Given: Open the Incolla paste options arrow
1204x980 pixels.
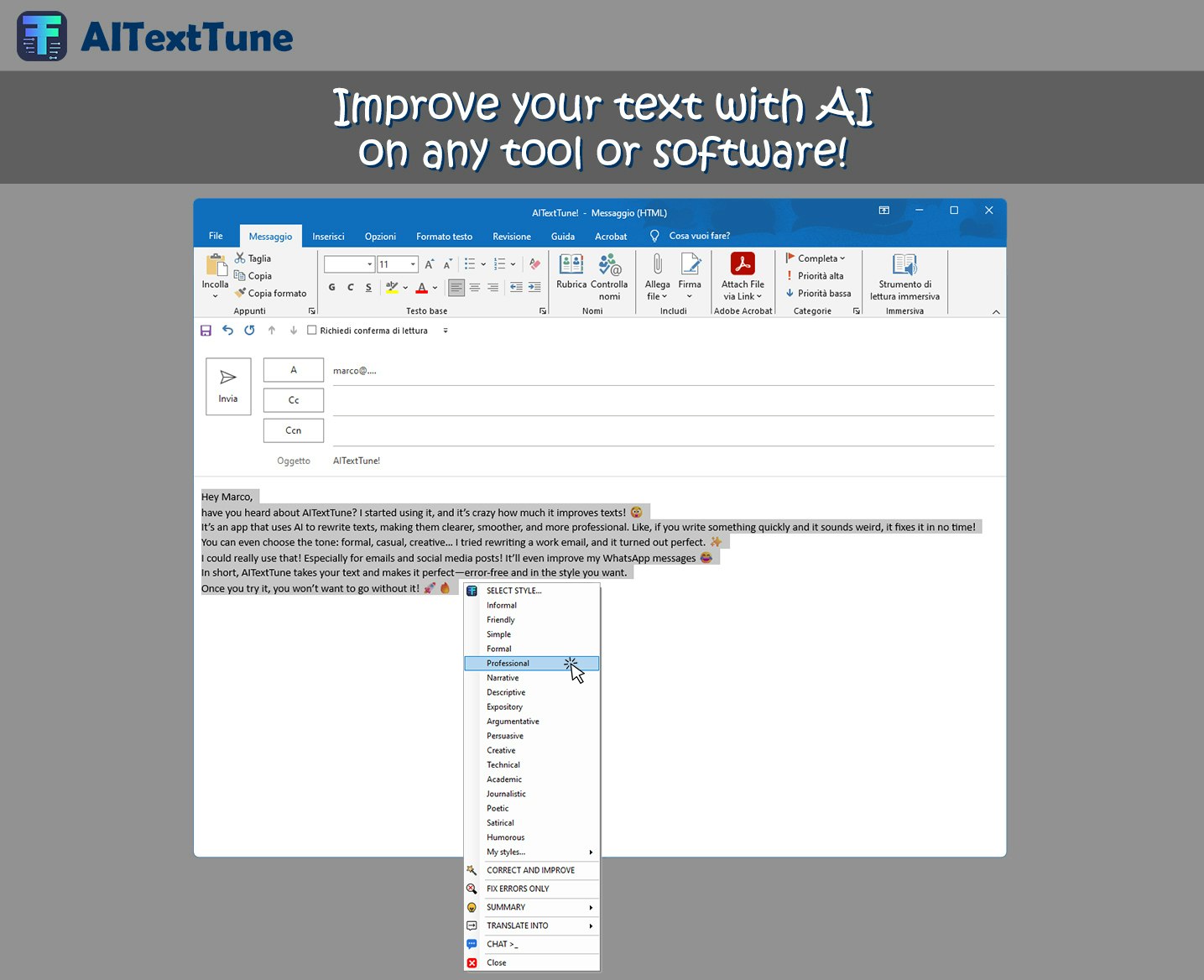Looking at the screenshot, I should [215, 296].
